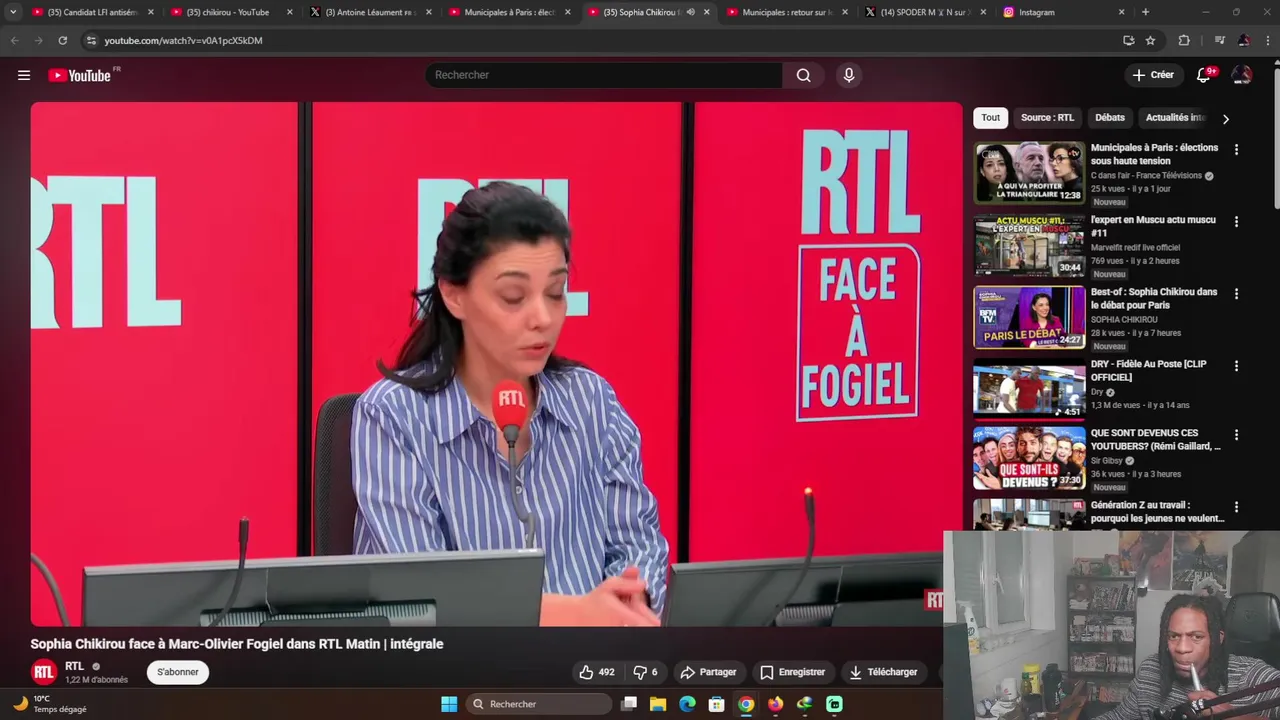This screenshot has width=1280, height=720.
Task: Open the YouTube hamburger guide menu
Action: click(x=24, y=75)
